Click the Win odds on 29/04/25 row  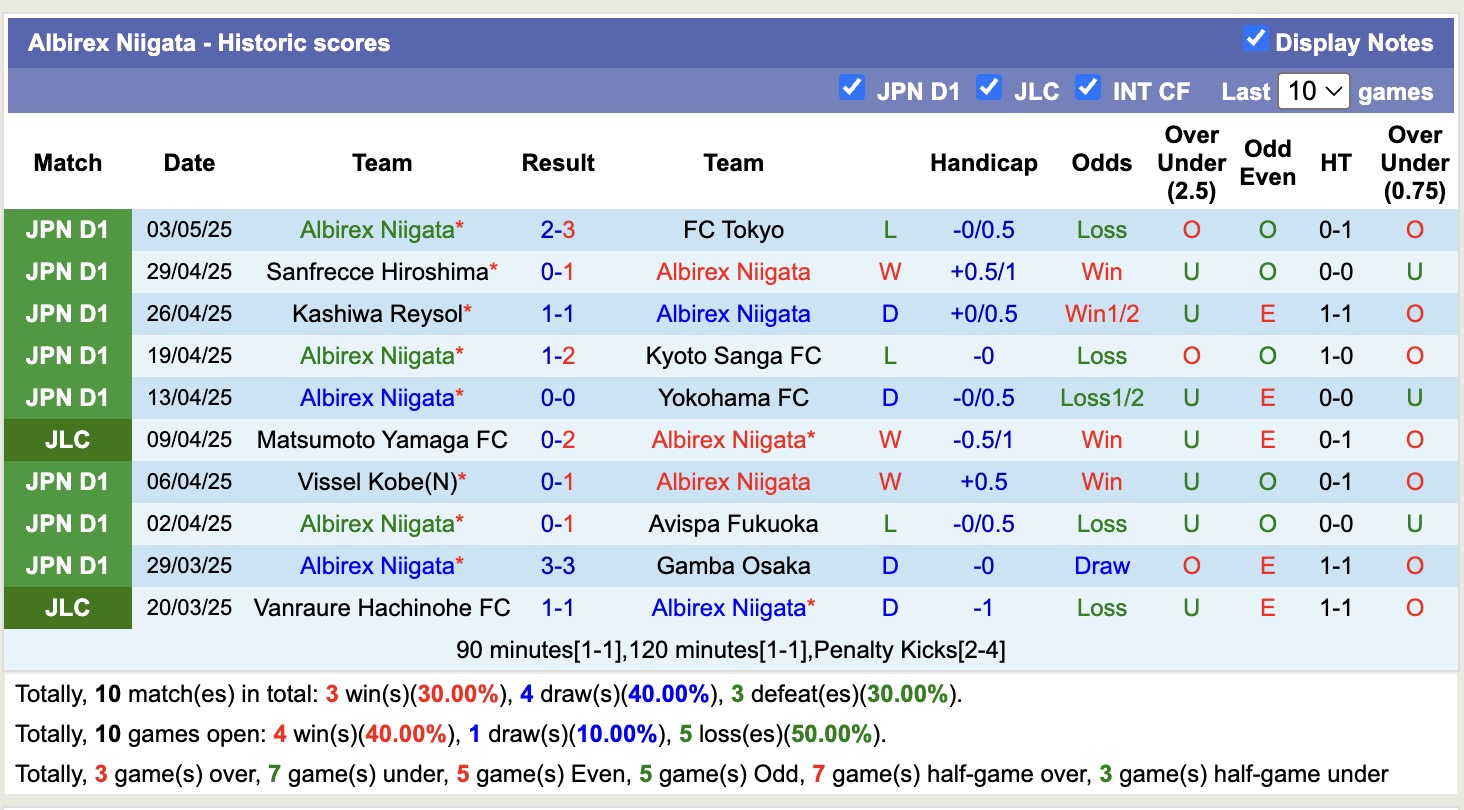pos(1101,271)
